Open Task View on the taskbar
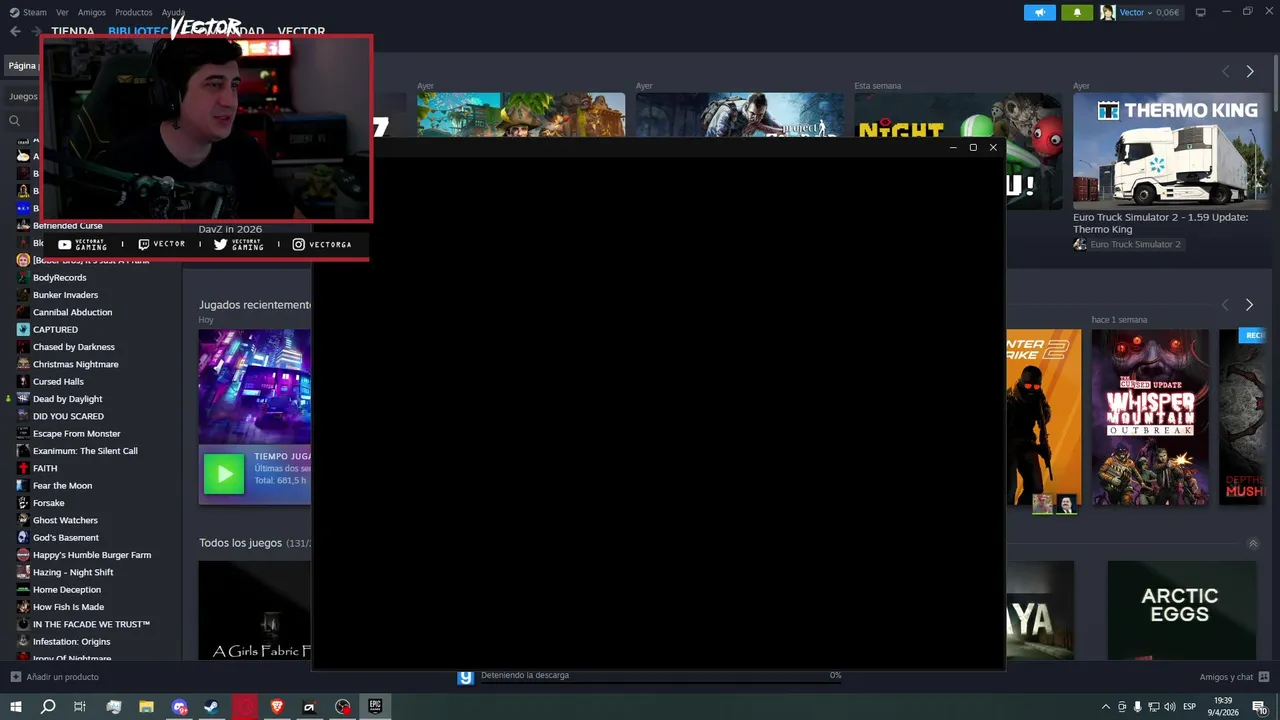The height and width of the screenshot is (720, 1280). tap(80, 707)
